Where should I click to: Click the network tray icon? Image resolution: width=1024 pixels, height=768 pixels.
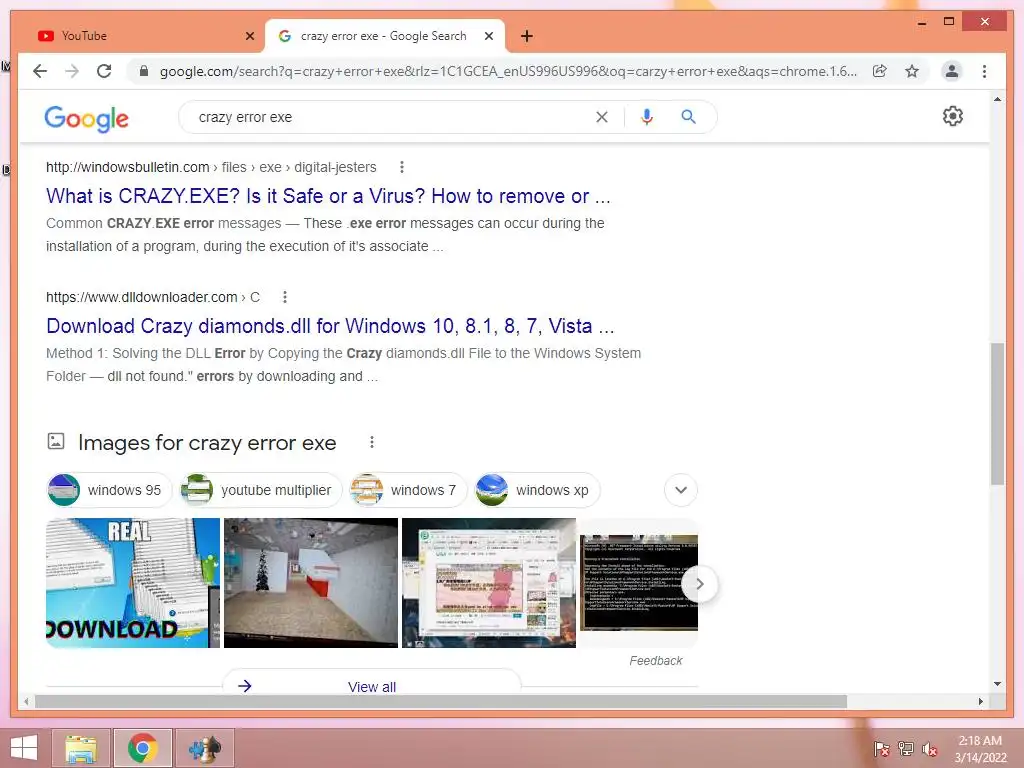[906, 749]
